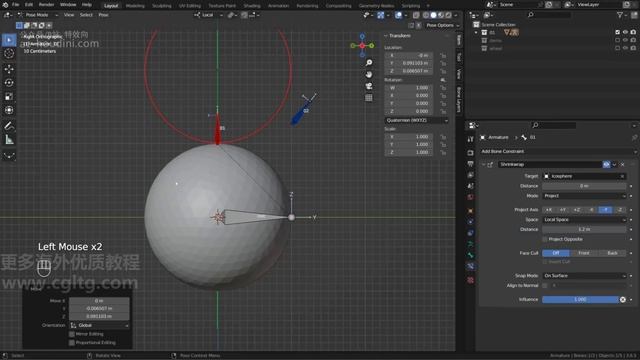Screen dimensions: 640x360
Task: Toggle the camera view icon
Action: (369, 86)
